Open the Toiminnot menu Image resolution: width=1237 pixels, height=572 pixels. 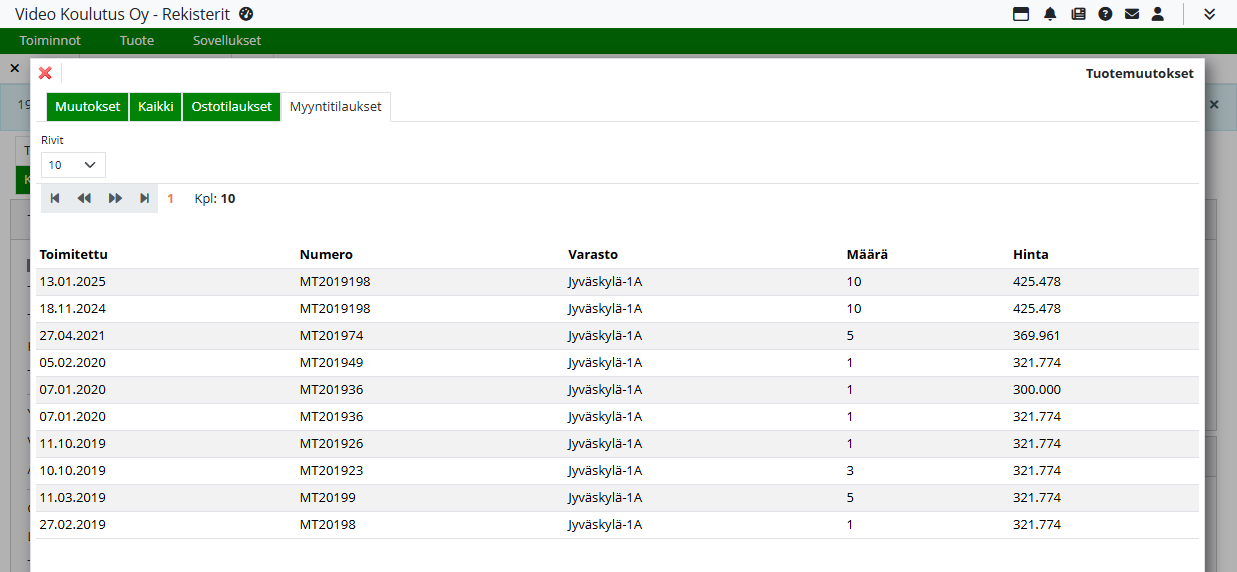[50, 41]
